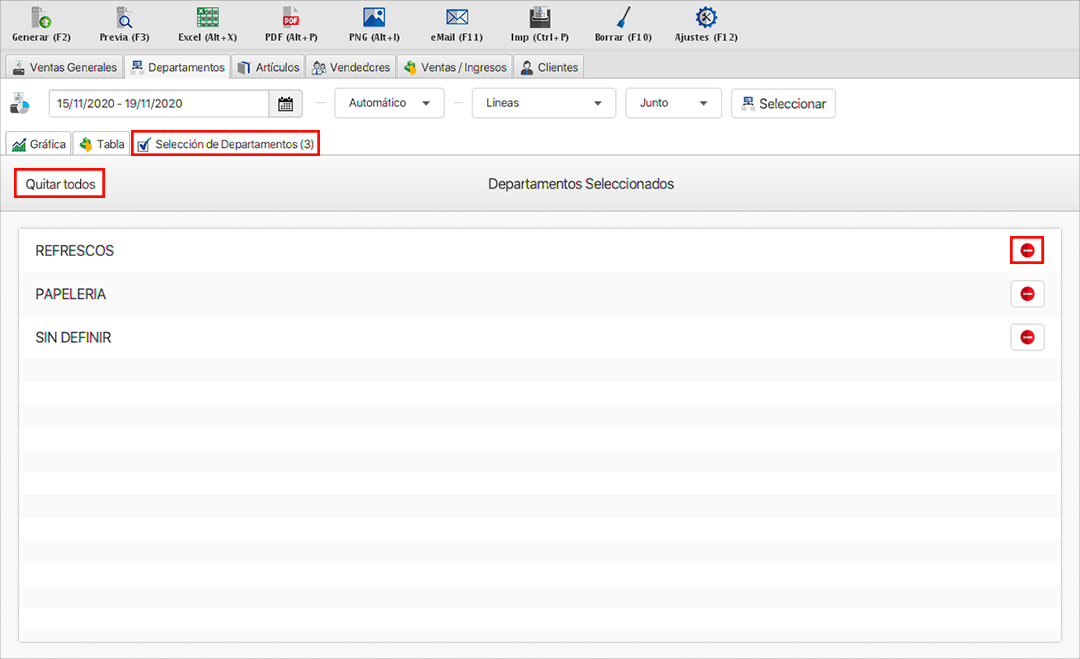Remove REFRESCOS from selected departments
The width and height of the screenshot is (1080, 659).
[x=1027, y=250]
